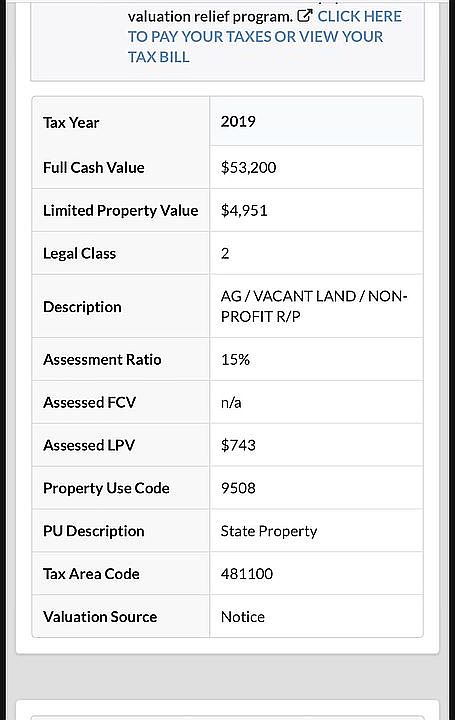455x720 pixels.
Task: Select the Notice valuation source value
Action: [242, 617]
